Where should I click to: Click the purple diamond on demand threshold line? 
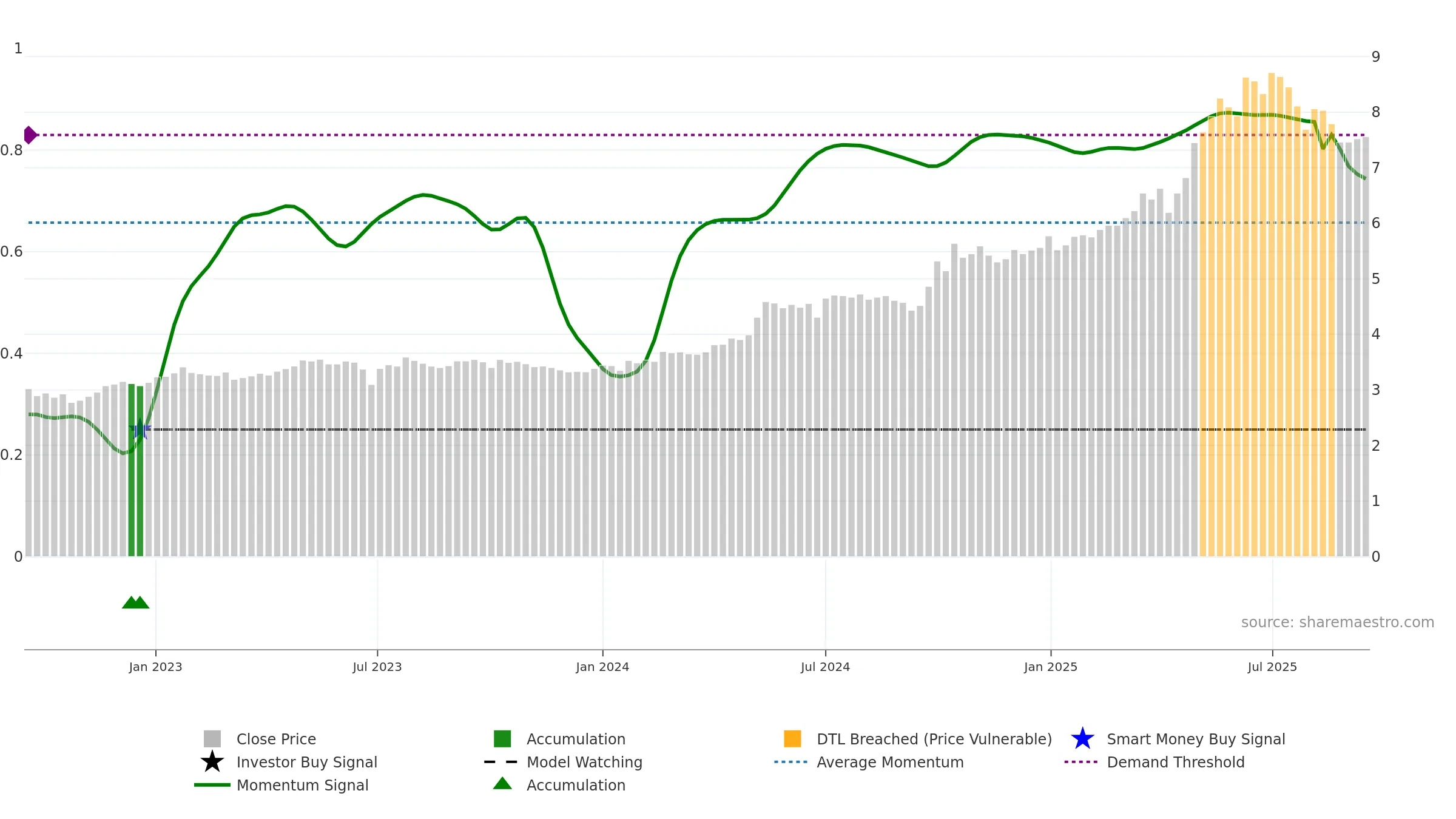(30, 135)
